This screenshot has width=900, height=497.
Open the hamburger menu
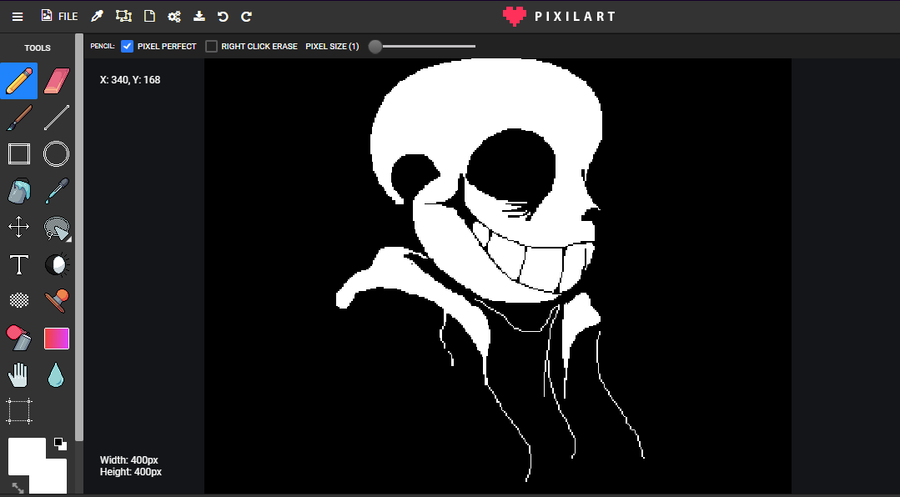[18, 17]
